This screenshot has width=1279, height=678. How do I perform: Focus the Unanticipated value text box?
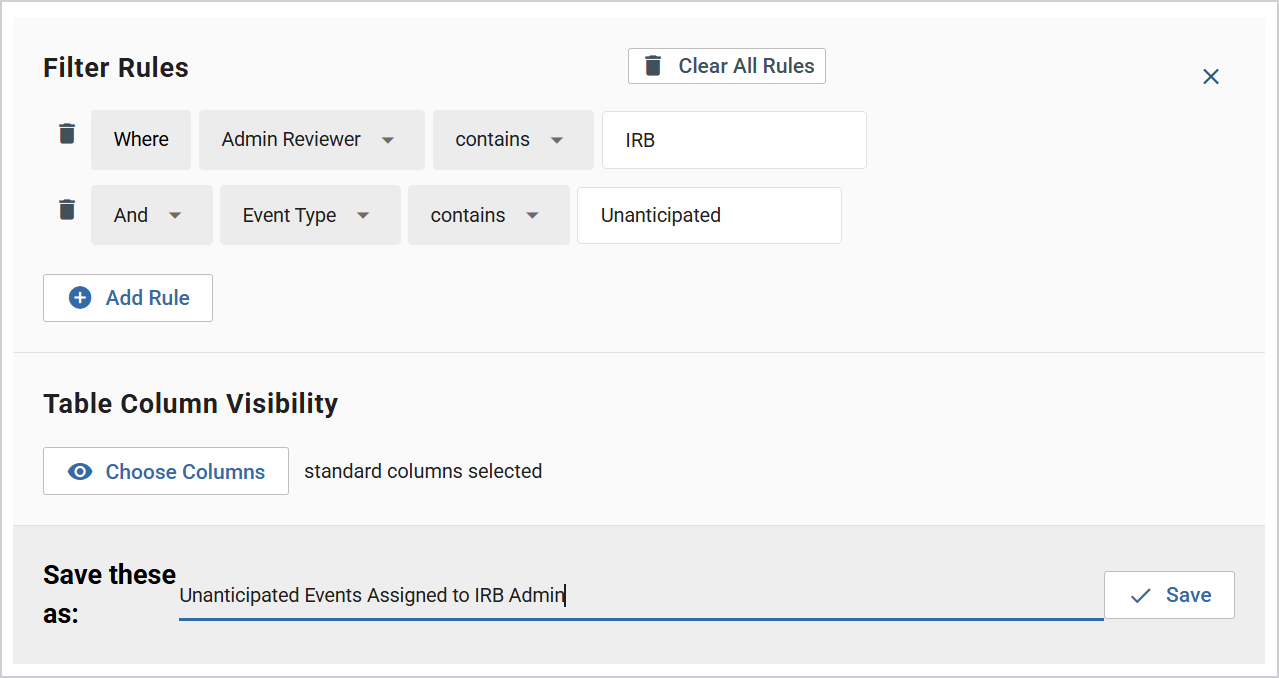(x=708, y=215)
